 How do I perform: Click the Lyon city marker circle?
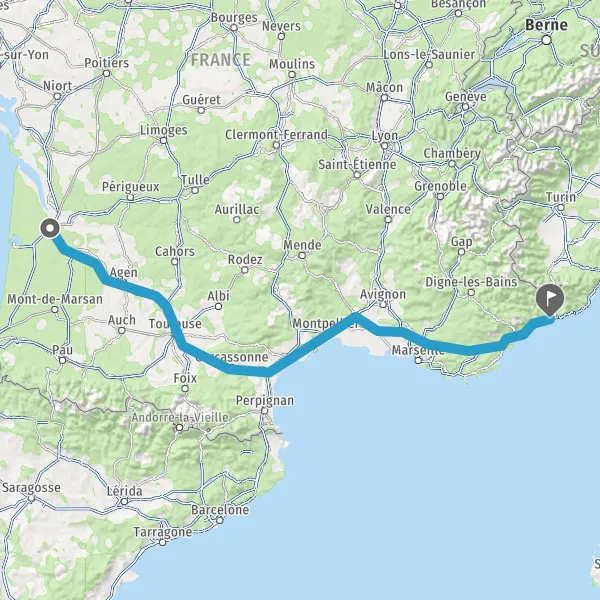(x=385, y=146)
